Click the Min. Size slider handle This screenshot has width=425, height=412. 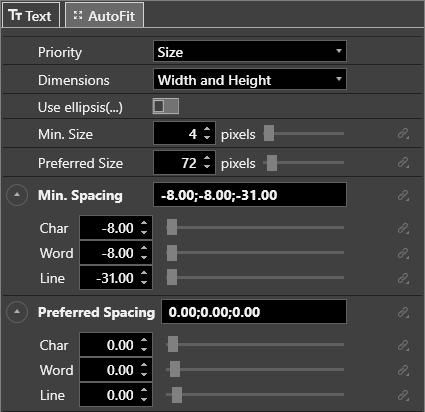pyautogui.click(x=269, y=133)
